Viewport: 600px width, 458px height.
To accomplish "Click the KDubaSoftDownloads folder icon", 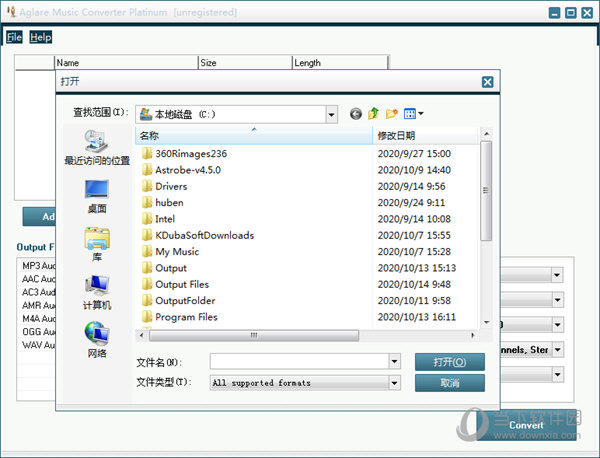I will coord(147,235).
